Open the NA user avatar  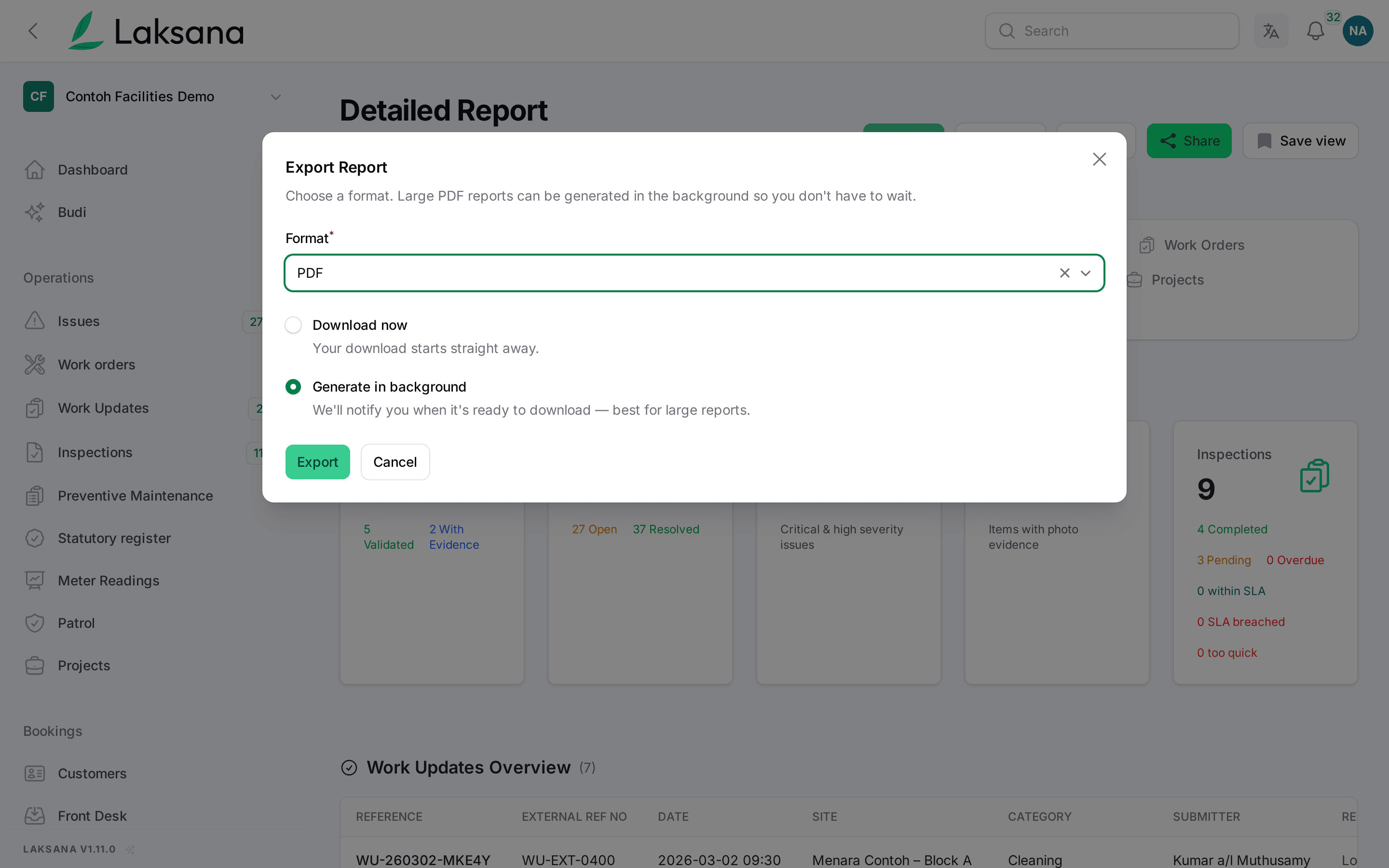(x=1358, y=31)
